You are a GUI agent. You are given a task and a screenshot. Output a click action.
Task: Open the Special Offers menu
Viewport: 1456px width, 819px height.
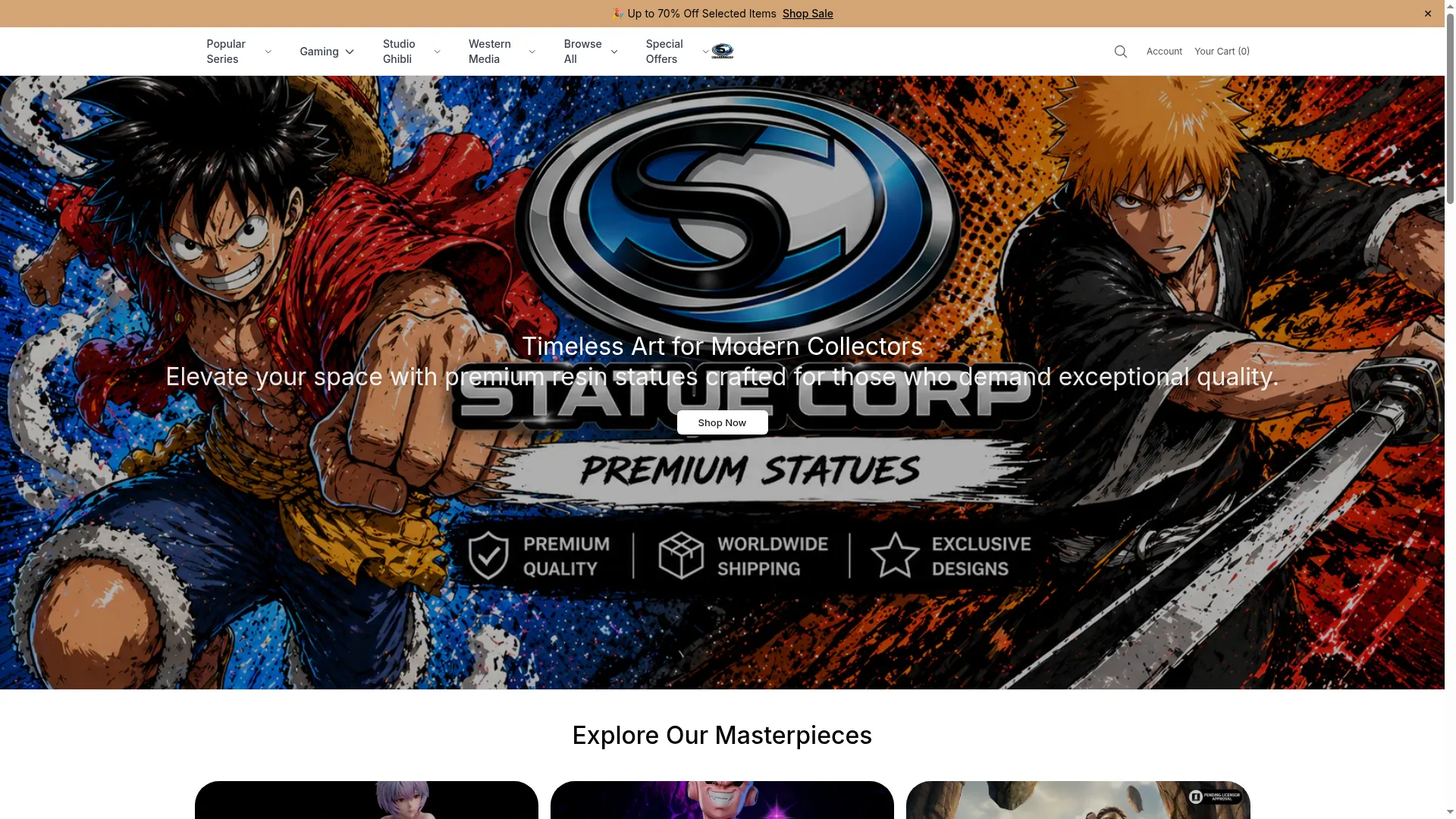(664, 52)
